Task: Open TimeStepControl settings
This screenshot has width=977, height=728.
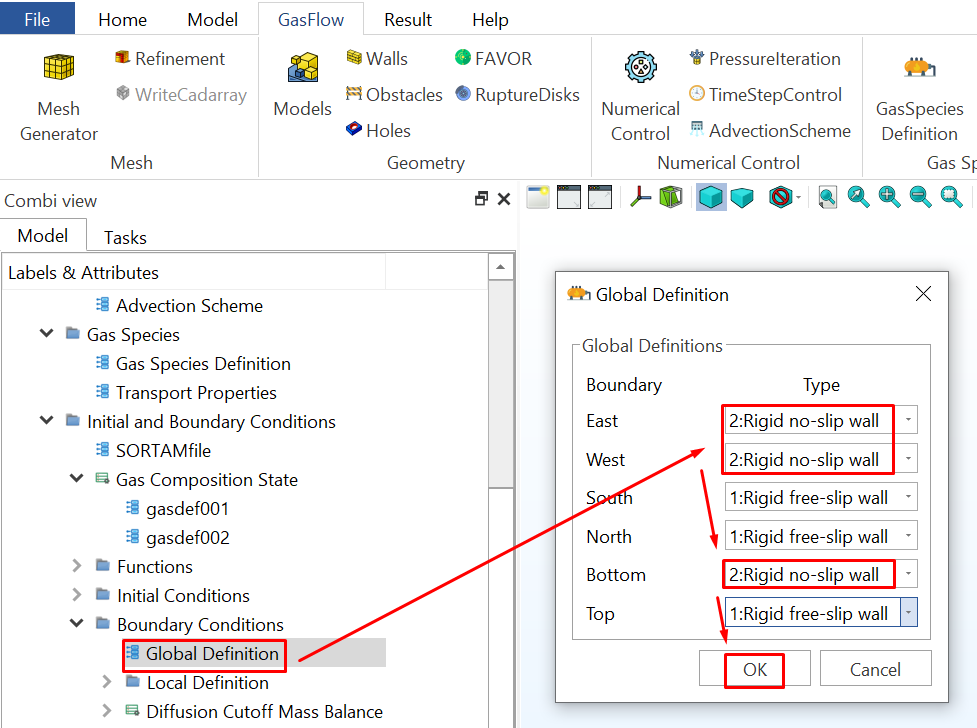Action: click(765, 95)
